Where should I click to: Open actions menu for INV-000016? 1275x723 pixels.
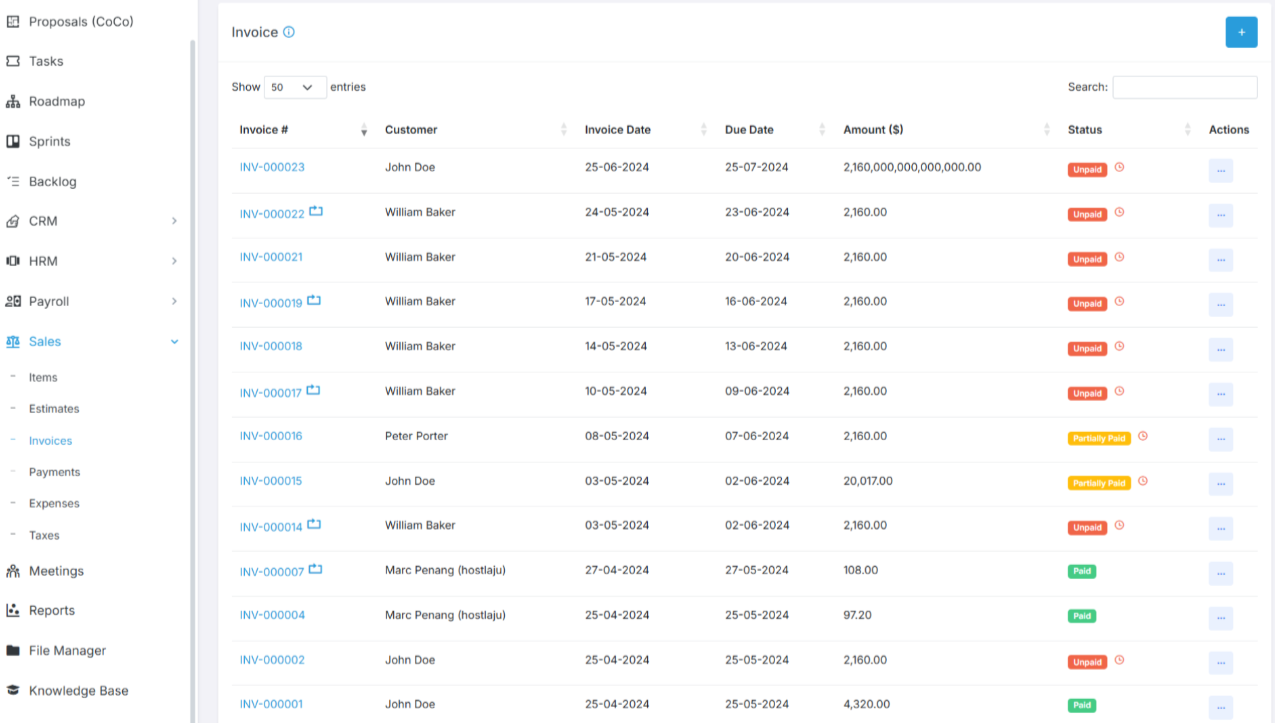coord(1220,439)
